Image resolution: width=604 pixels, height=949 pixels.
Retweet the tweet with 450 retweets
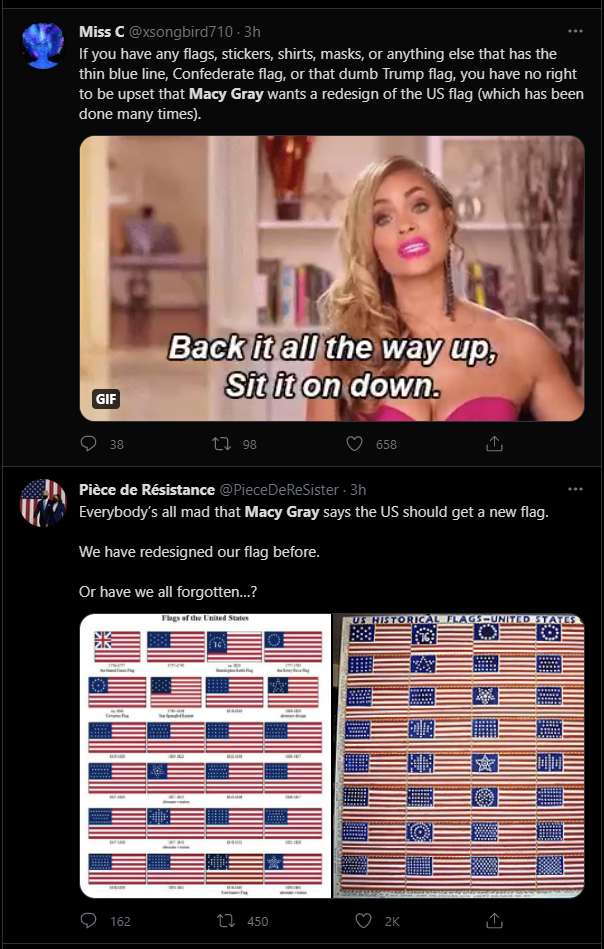pyautogui.click(x=226, y=921)
